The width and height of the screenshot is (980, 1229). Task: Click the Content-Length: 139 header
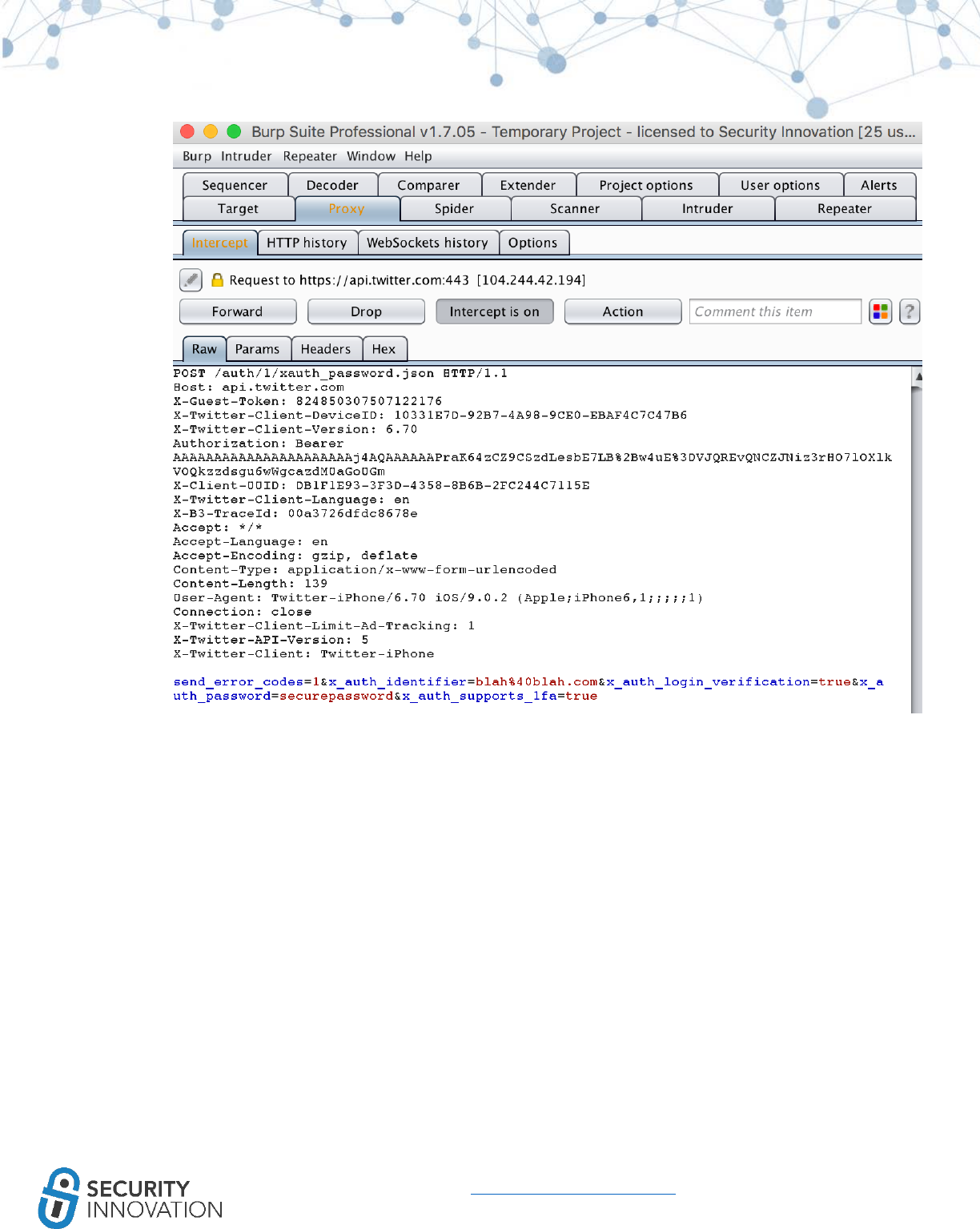coord(251,584)
